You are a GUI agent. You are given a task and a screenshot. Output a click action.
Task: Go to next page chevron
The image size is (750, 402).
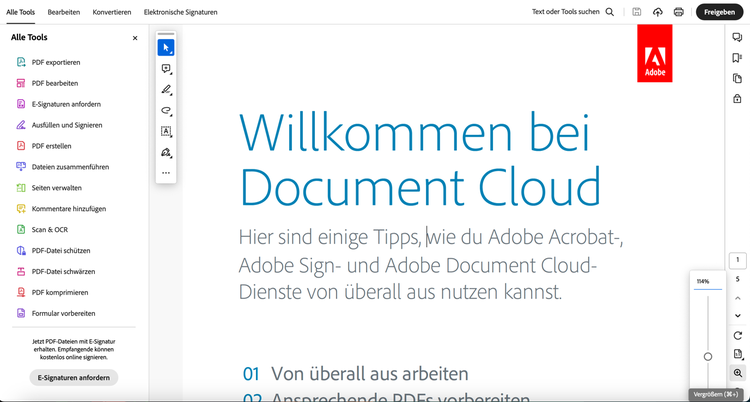[737, 315]
